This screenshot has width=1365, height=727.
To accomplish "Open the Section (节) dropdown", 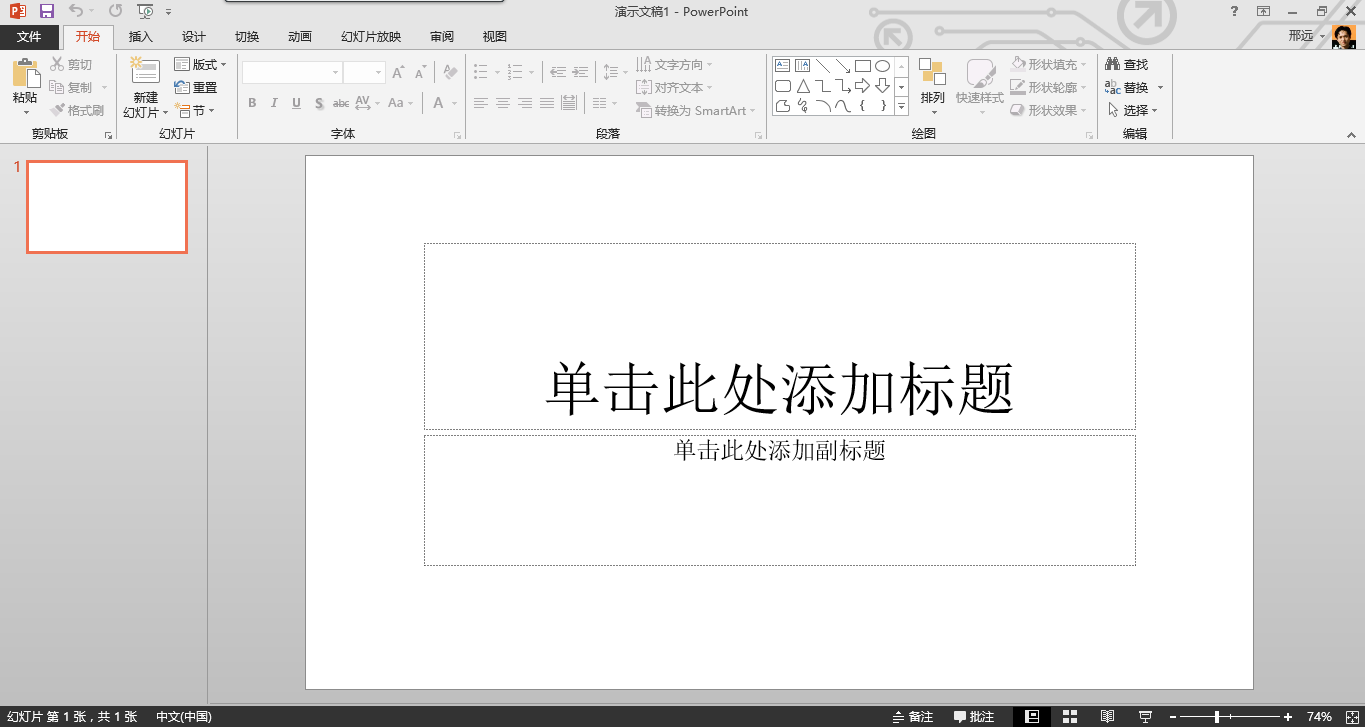I will 196,110.
